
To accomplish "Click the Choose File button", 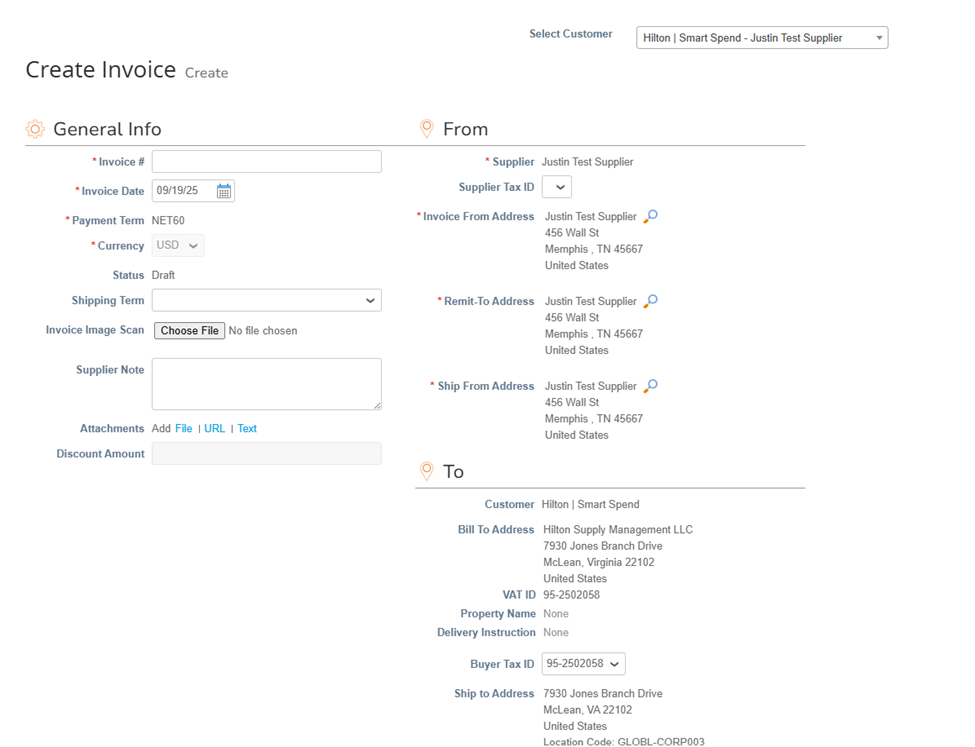I will pyautogui.click(x=189, y=331).
